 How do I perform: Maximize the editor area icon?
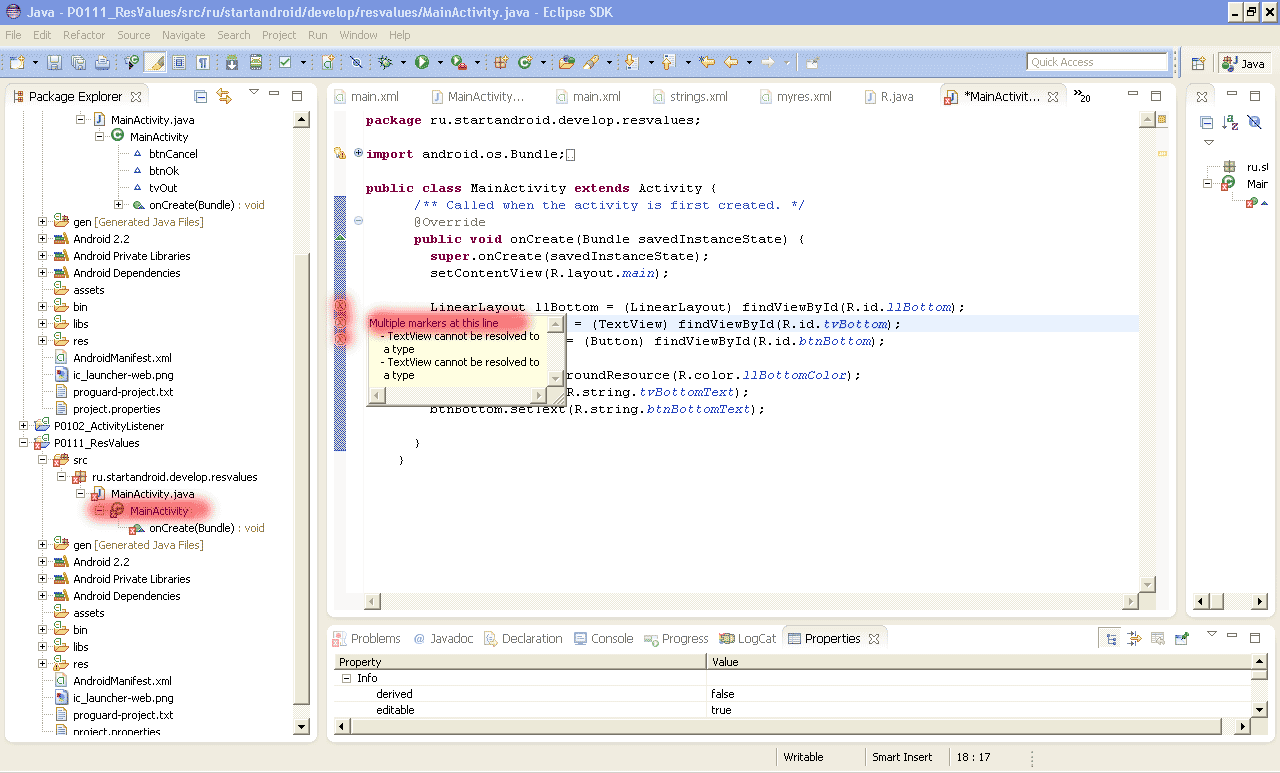pyautogui.click(x=1156, y=96)
